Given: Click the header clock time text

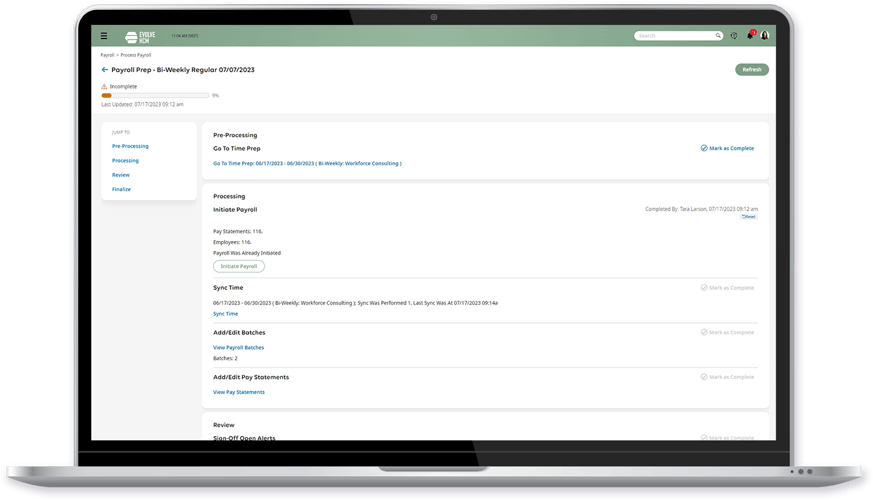Looking at the screenshot, I should 185,36.
